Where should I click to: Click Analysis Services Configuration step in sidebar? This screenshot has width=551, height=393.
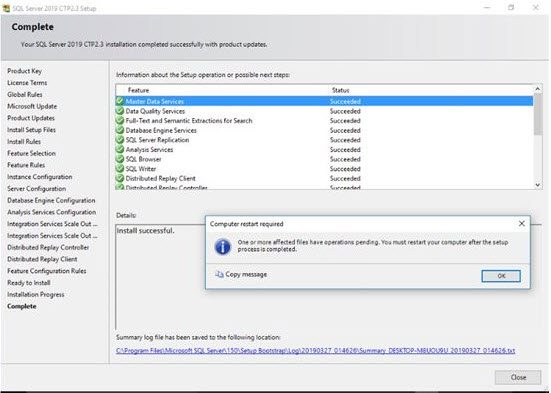click(52, 212)
